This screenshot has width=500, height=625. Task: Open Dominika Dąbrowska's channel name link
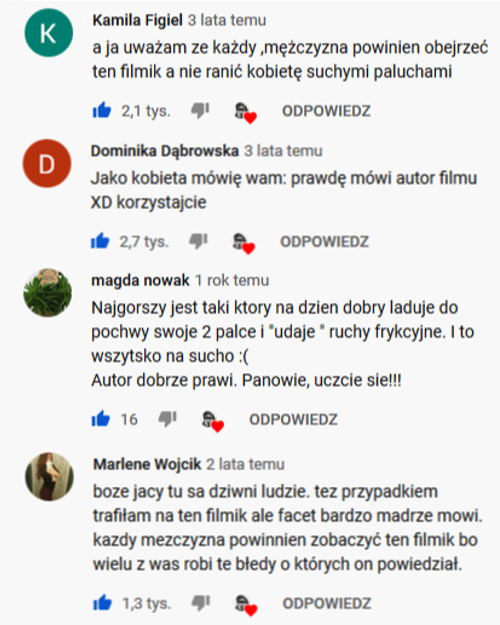165,151
